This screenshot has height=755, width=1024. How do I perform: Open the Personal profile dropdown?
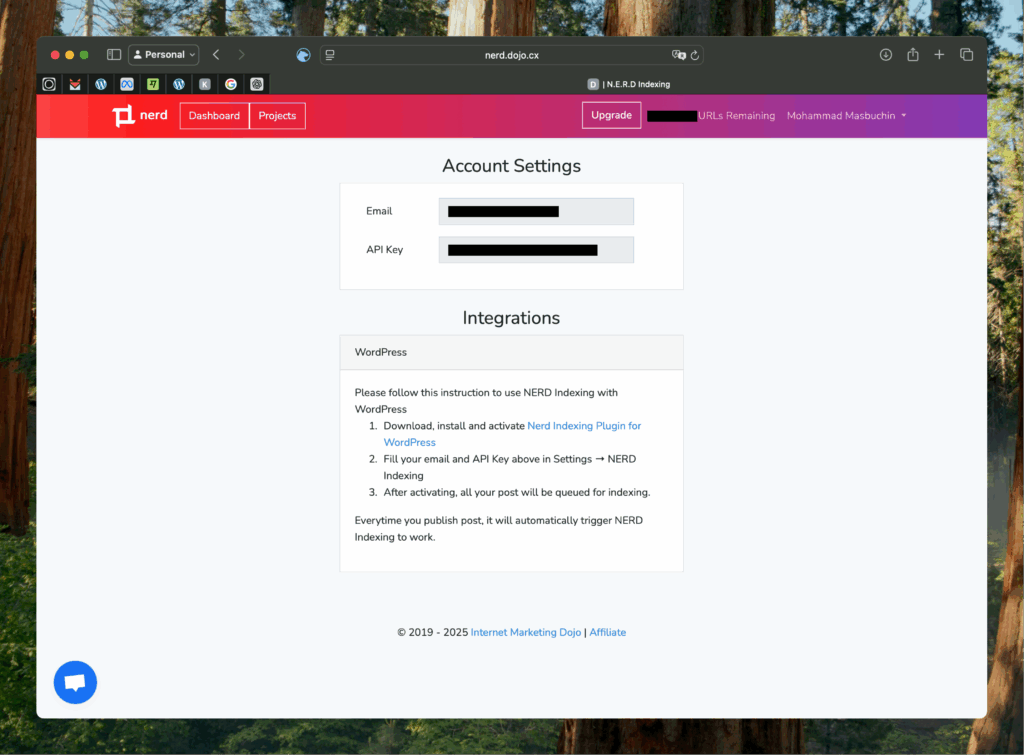pos(164,55)
